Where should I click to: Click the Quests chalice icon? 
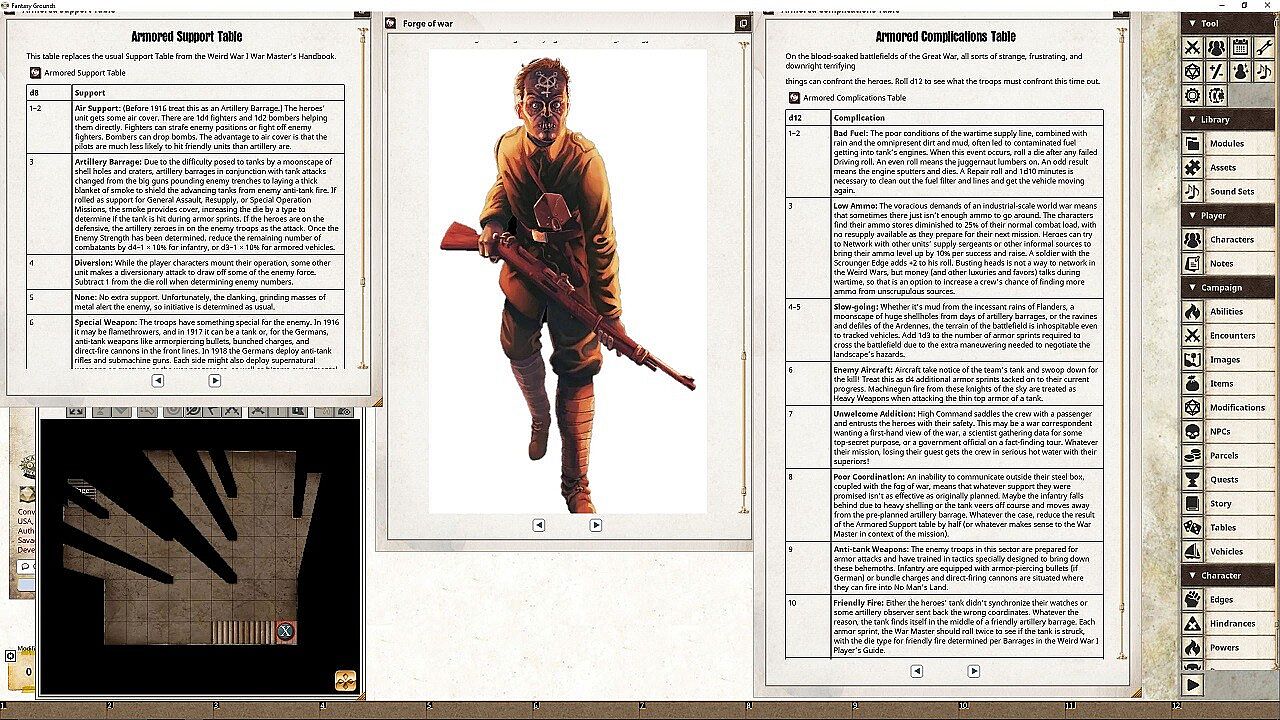click(1192, 479)
